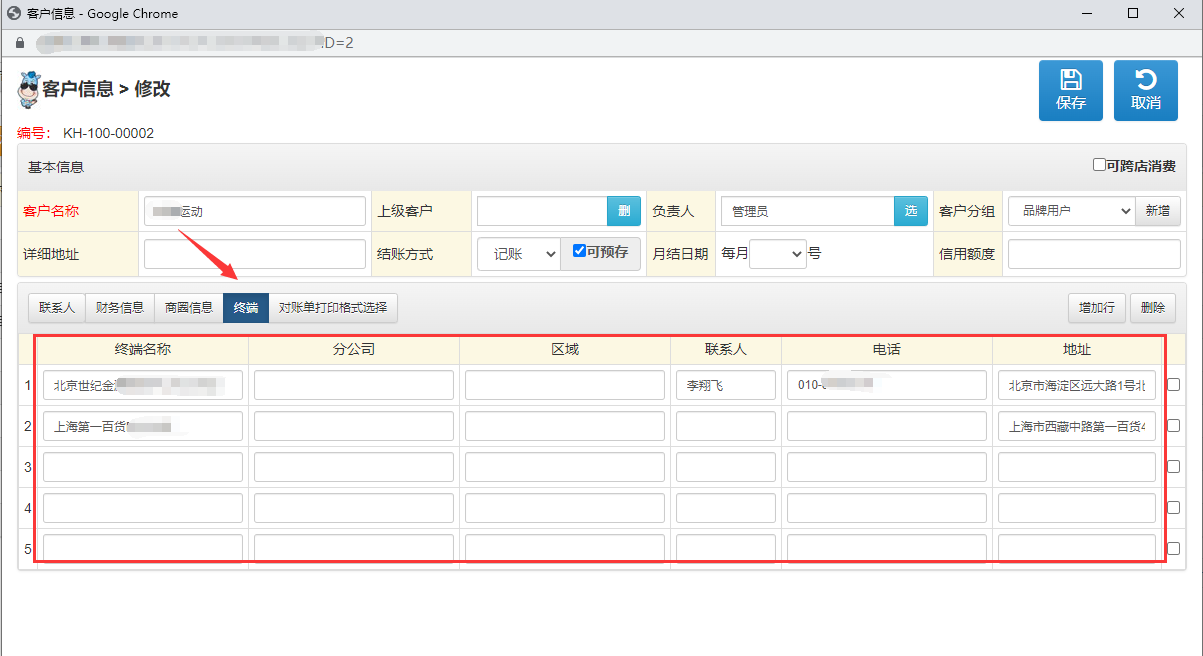The height and width of the screenshot is (656, 1203).
Task: Click row 2 联系人 input field
Action: [726, 426]
